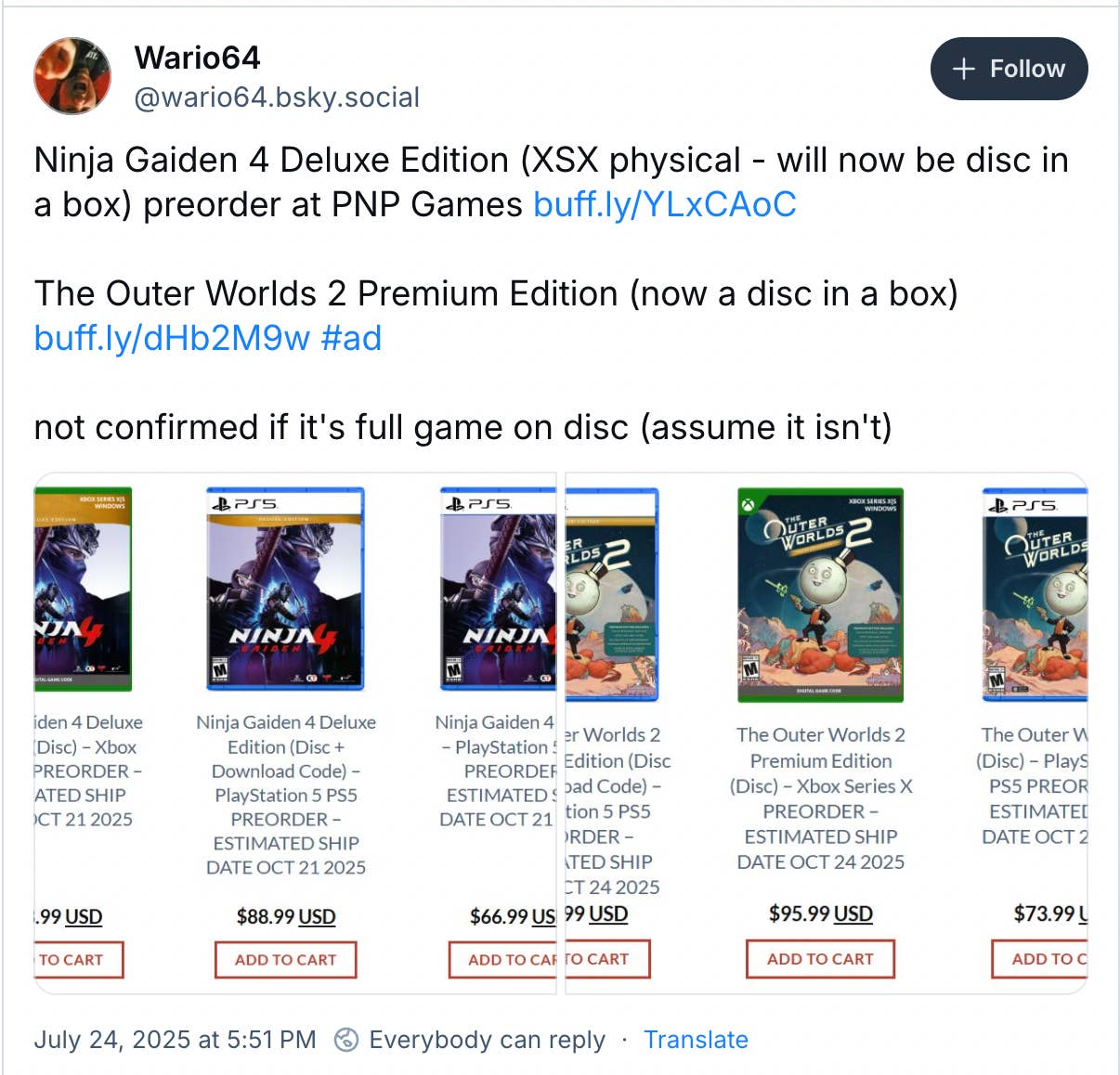
Task: Click the plus icon inside the Follow button
Action: 964,69
